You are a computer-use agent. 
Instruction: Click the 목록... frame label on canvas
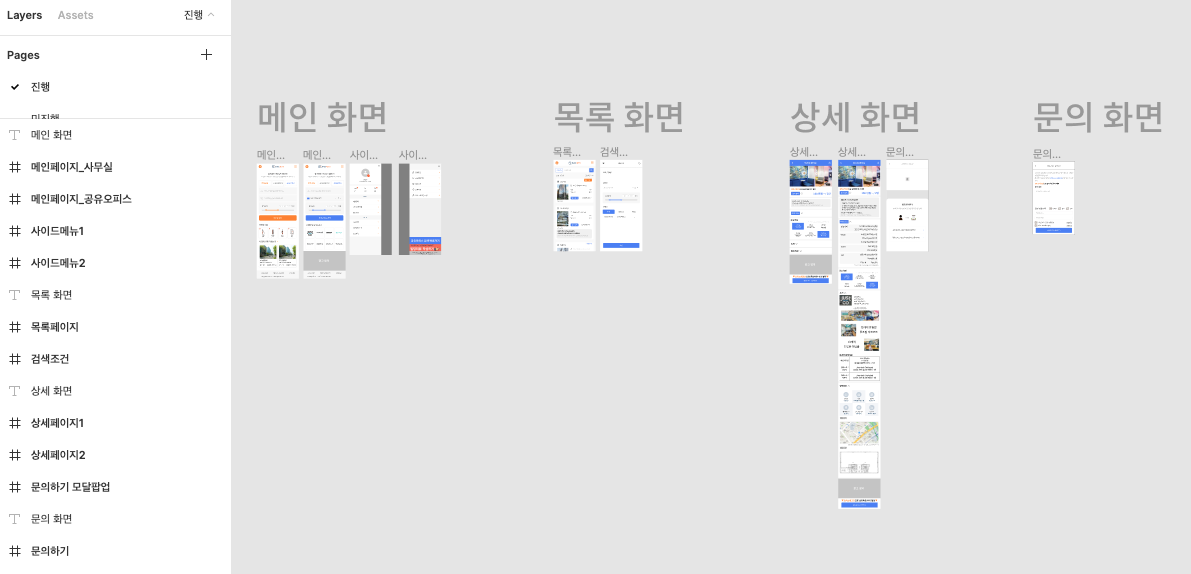[567, 152]
